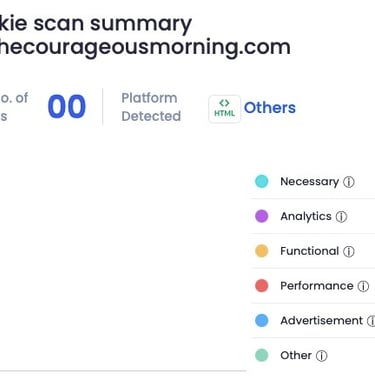Image resolution: width=375 pixels, height=380 pixels.
Task: Open info icon next to Other
Action: pyautogui.click(x=321, y=356)
